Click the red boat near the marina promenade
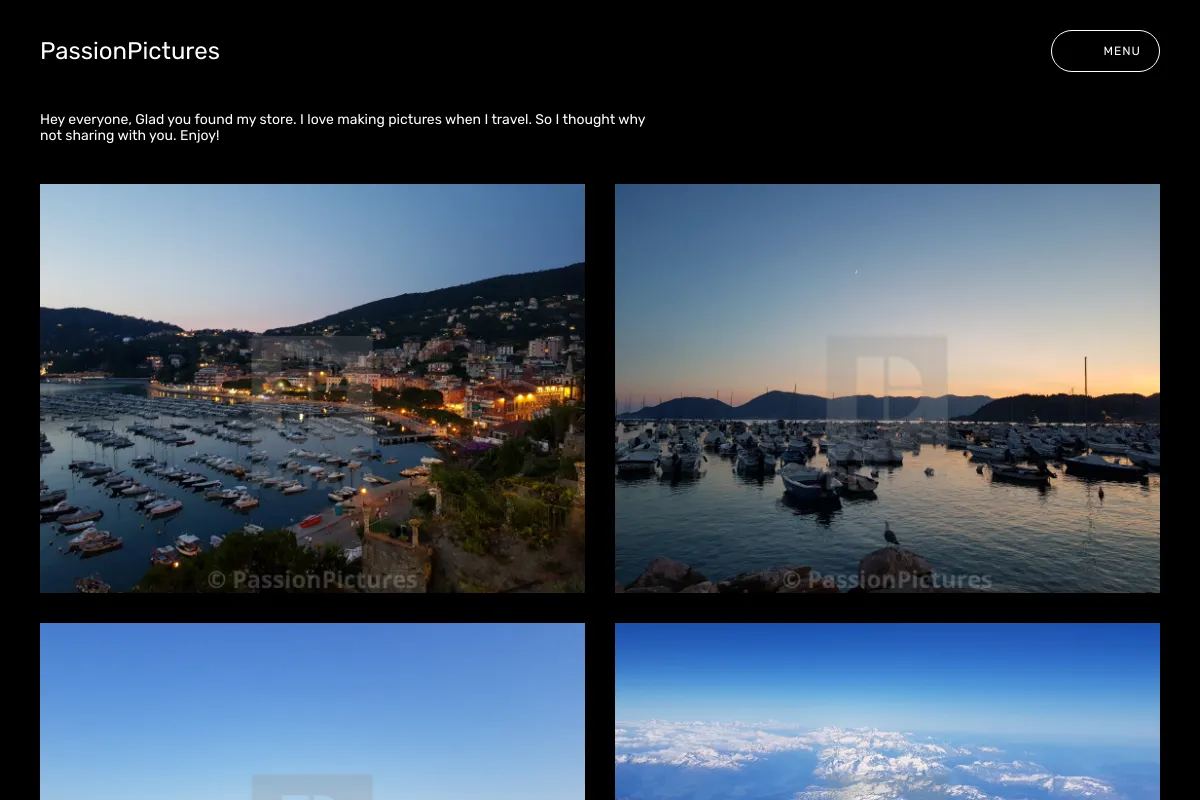1200x800 pixels. 311,521
